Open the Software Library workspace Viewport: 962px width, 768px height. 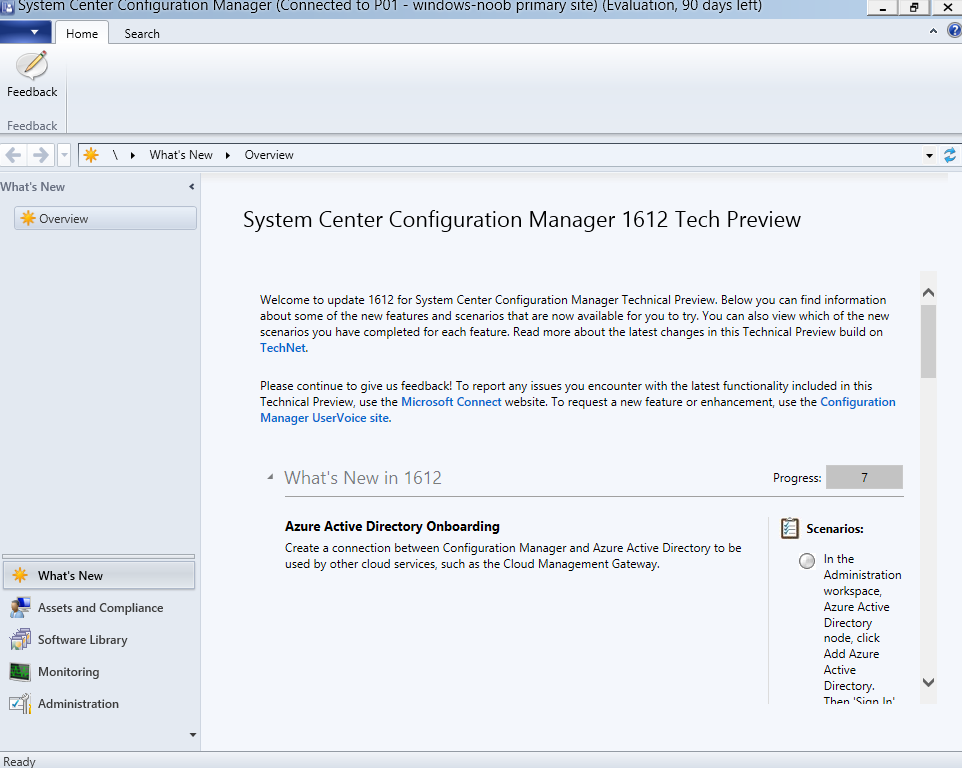[99, 639]
